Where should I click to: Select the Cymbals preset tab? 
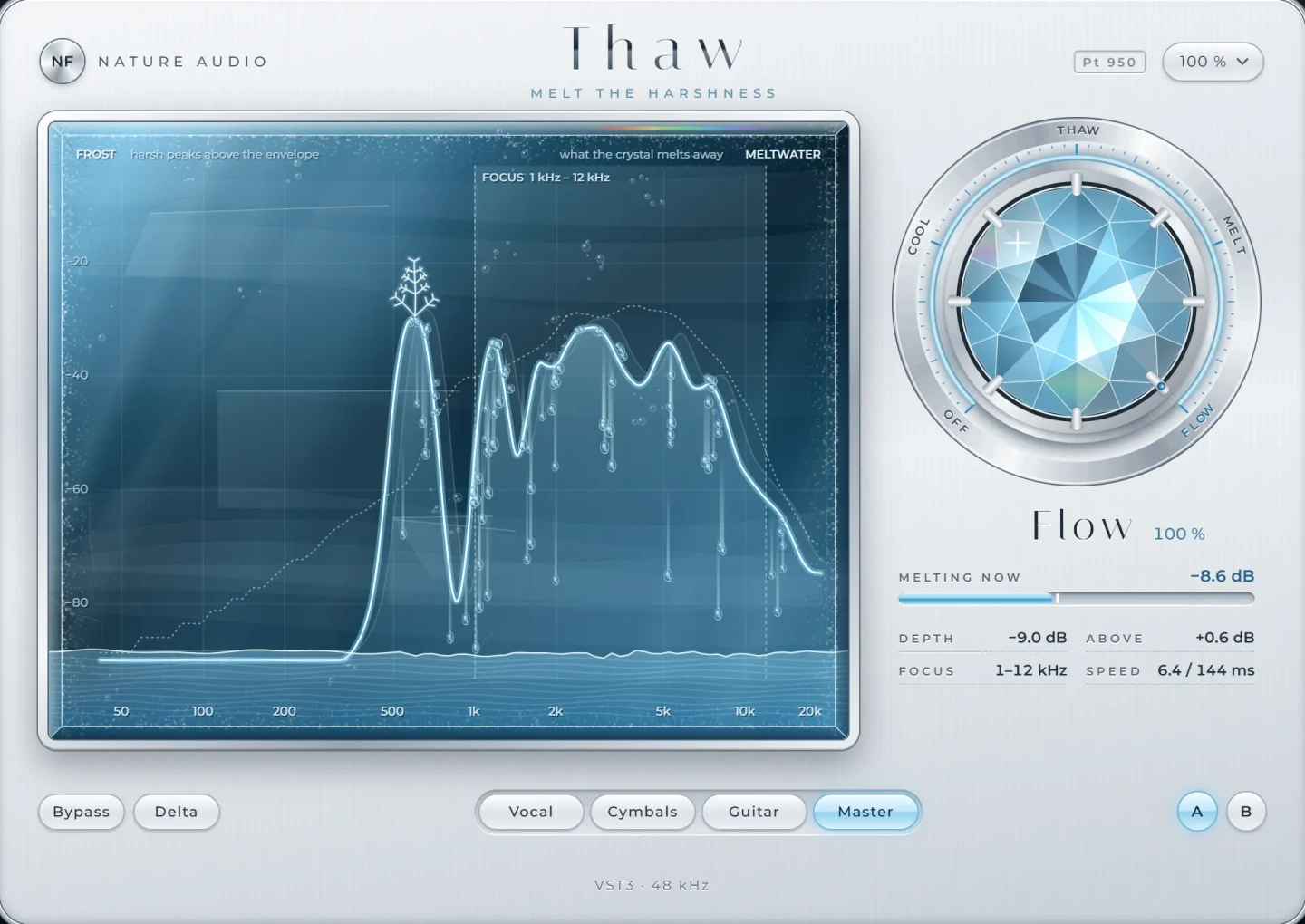643,812
